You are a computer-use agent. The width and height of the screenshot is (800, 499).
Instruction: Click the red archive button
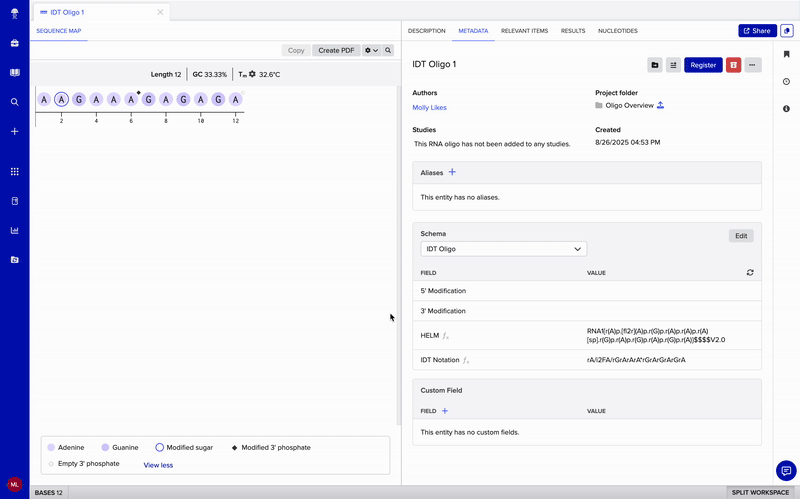(x=733, y=65)
